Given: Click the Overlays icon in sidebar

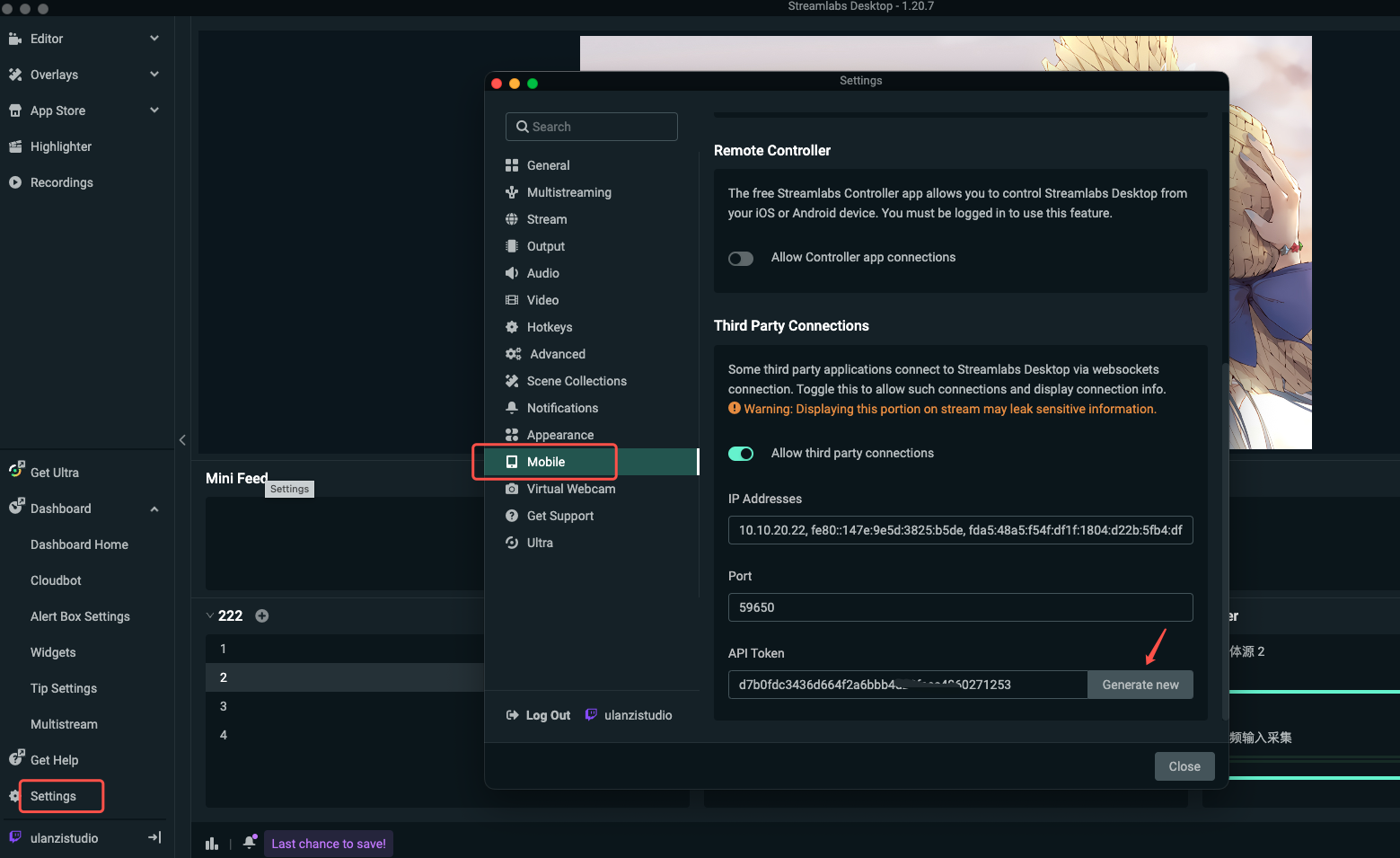Looking at the screenshot, I should (15, 75).
